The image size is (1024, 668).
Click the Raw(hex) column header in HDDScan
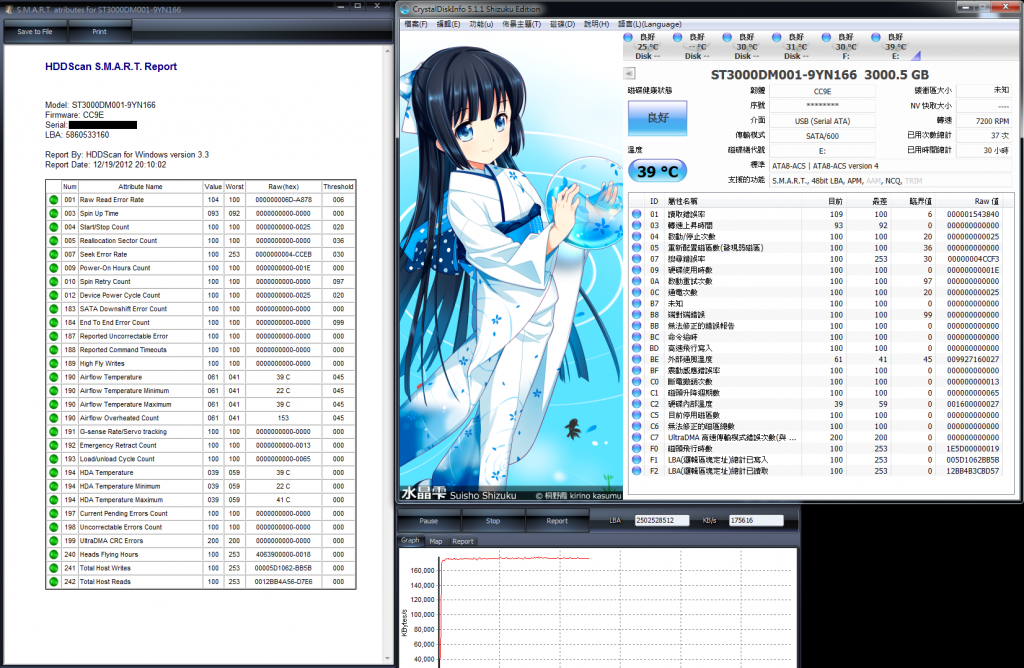coord(283,187)
